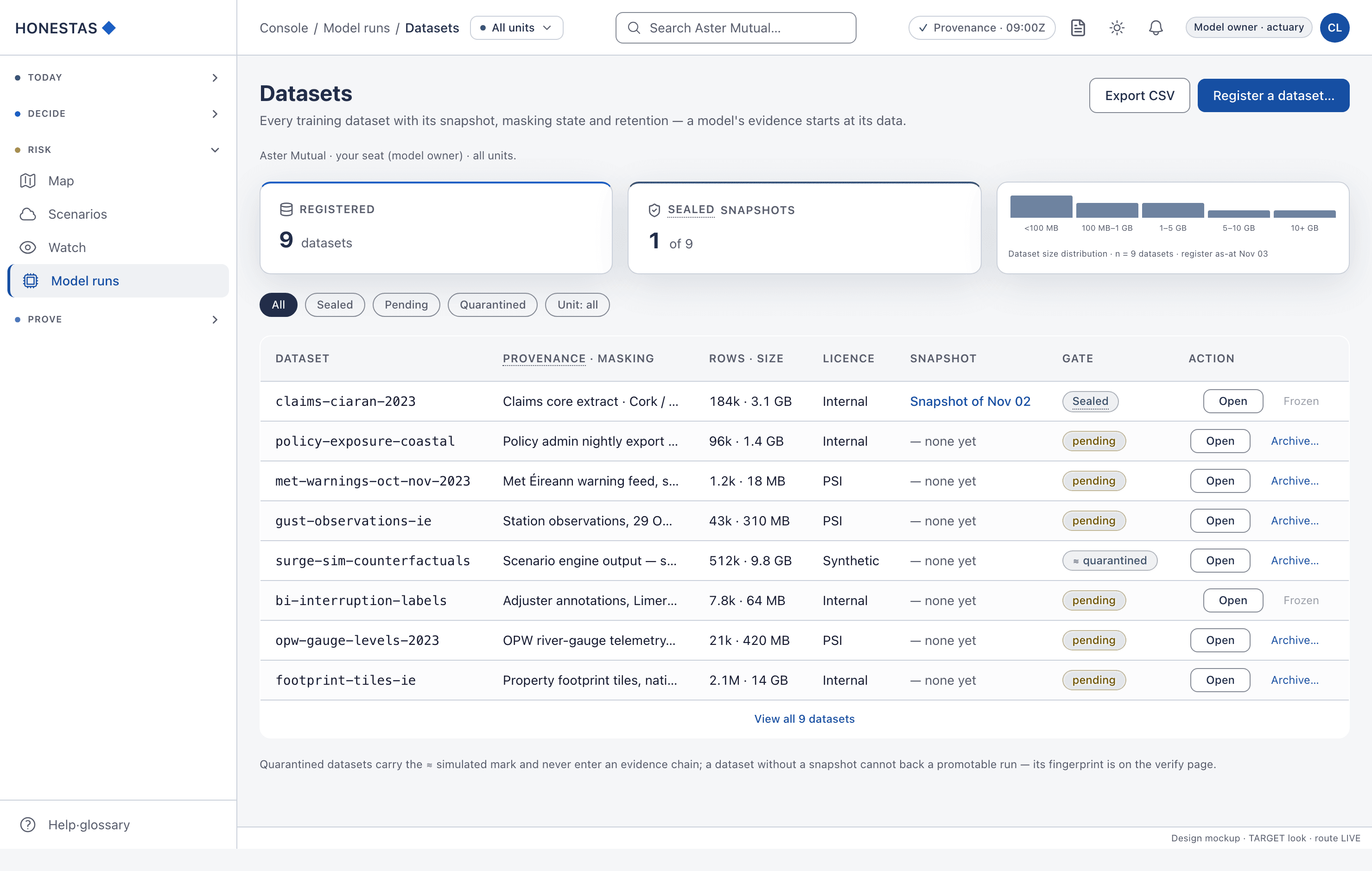The width and height of the screenshot is (1372, 871).
Task: Click View all 9 datasets
Action: [804, 718]
